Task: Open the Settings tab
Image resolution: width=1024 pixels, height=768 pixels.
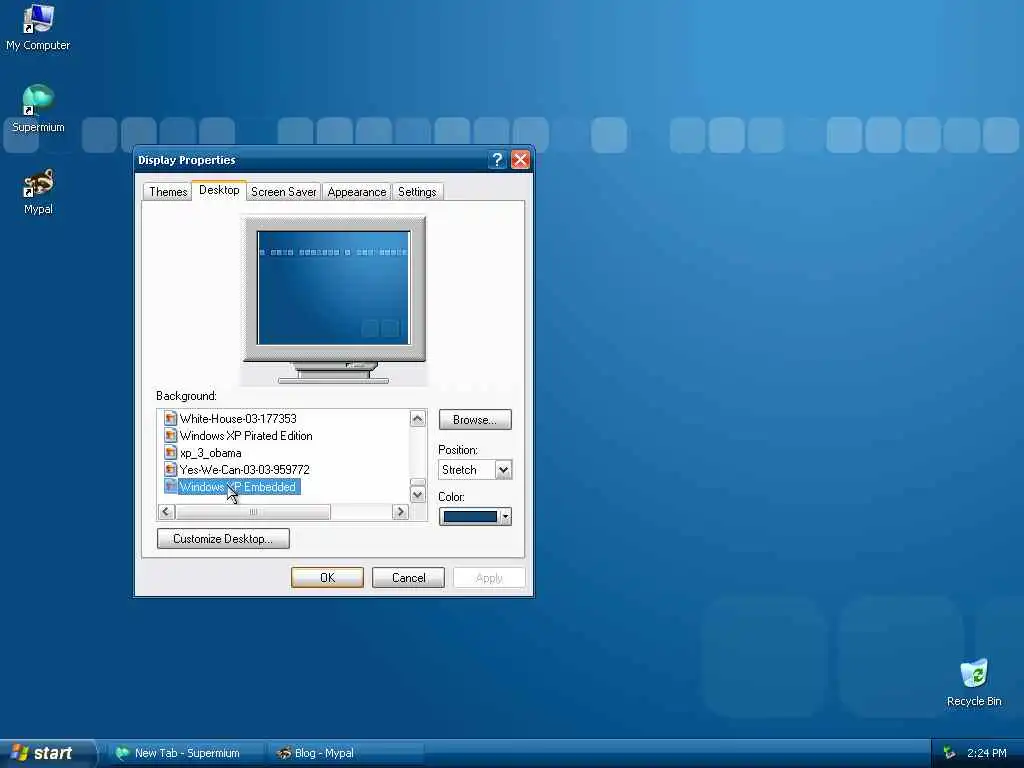Action: click(x=417, y=192)
